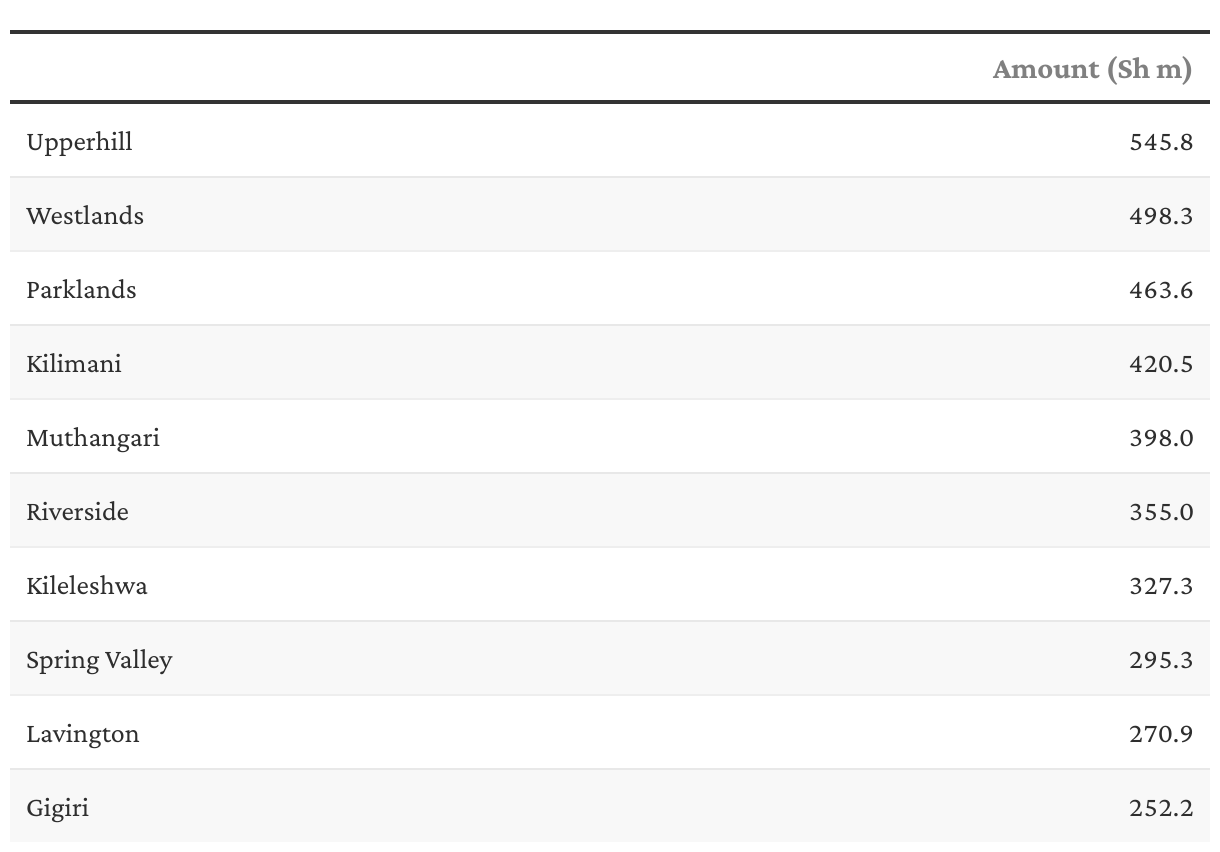Click the Gigiri row name

(58, 808)
